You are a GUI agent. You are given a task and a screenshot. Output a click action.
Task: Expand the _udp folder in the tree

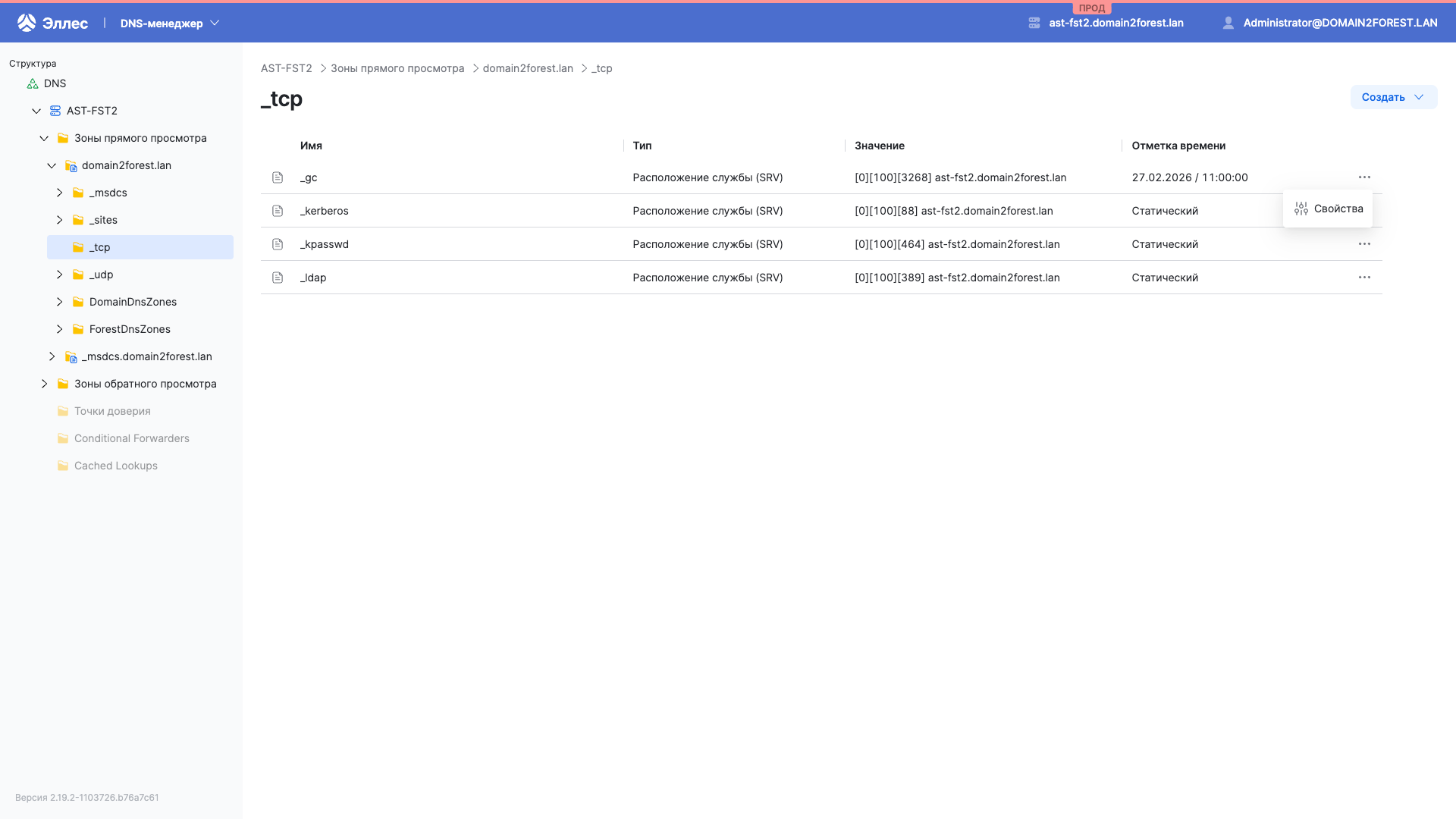pos(60,275)
